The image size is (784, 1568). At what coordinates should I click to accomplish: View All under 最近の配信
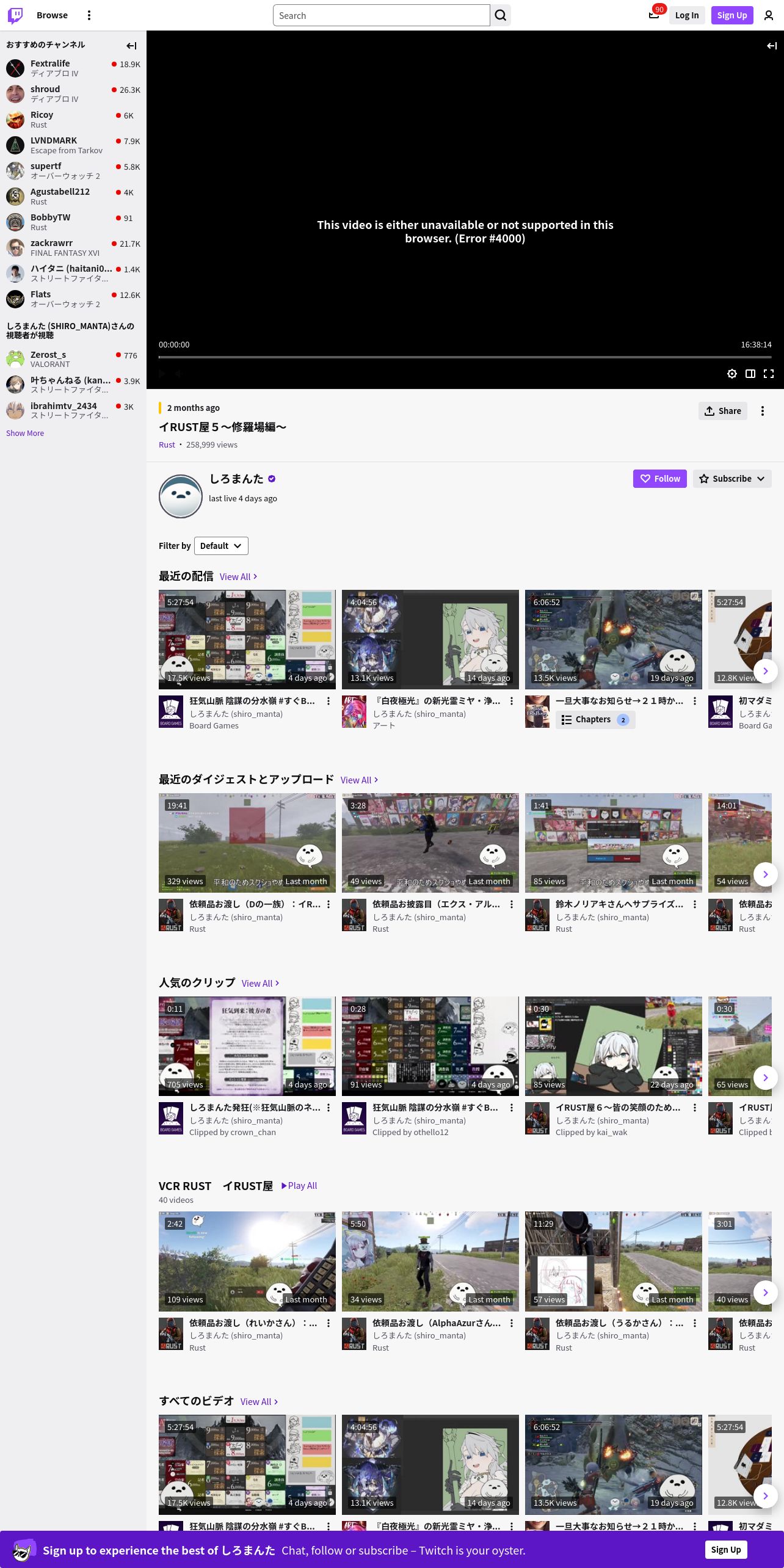239,577
